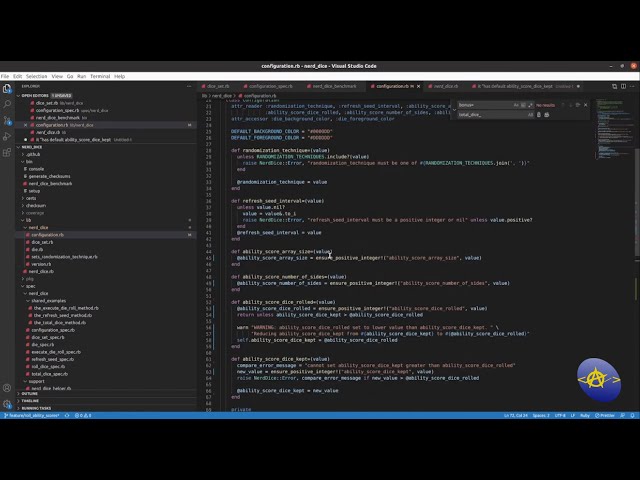Toggle Preserve Case in replace field
Viewport: 640px width, 480px height.
click(x=530, y=115)
